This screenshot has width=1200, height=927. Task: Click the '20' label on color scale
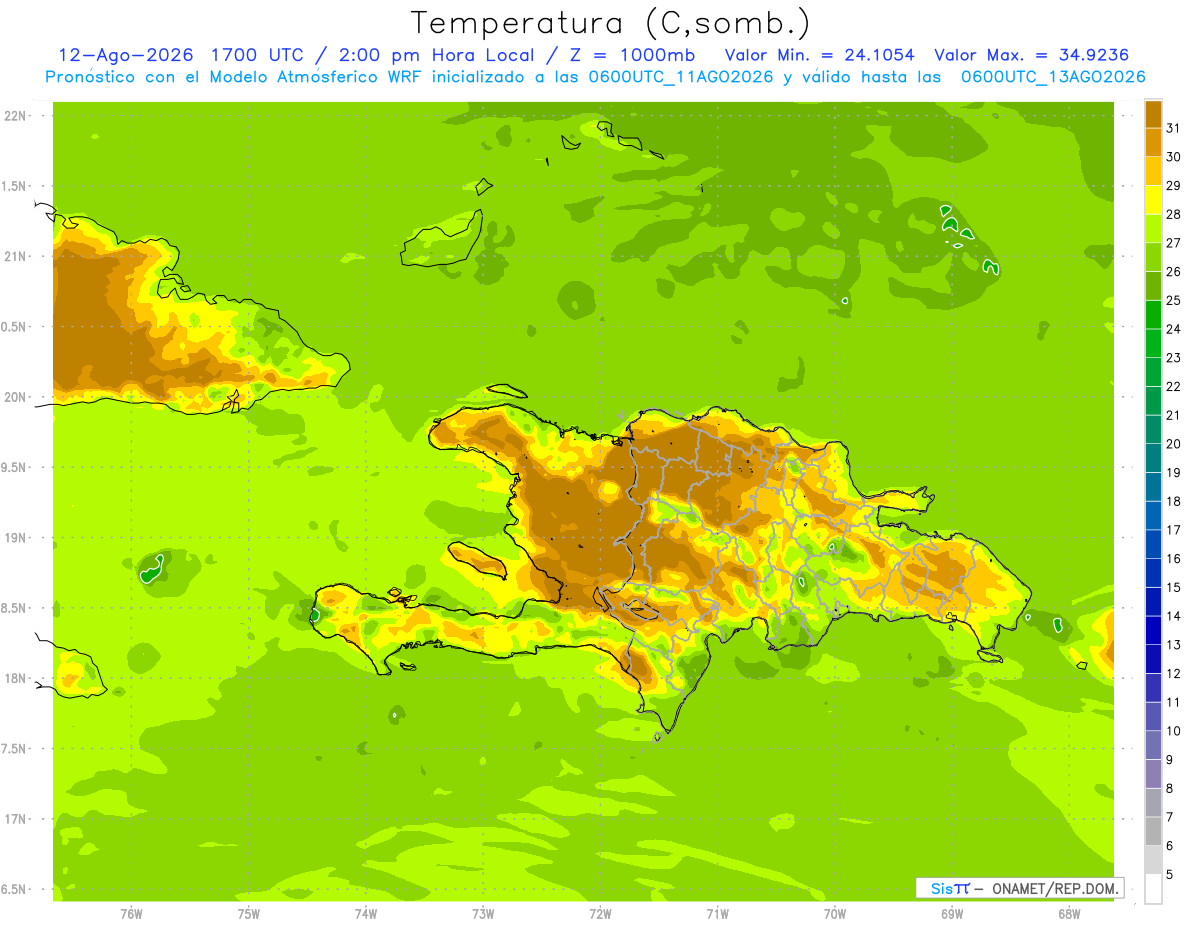(x=1174, y=444)
